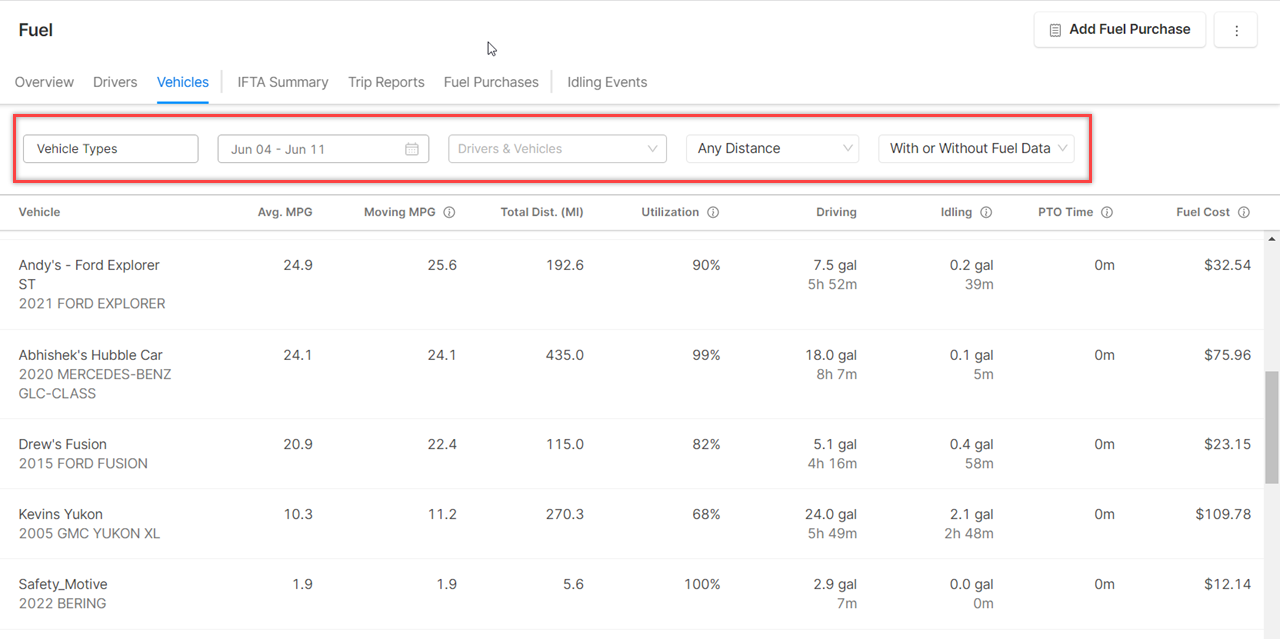
Task: Click the Add Fuel Purchase button
Action: [x=1119, y=30]
